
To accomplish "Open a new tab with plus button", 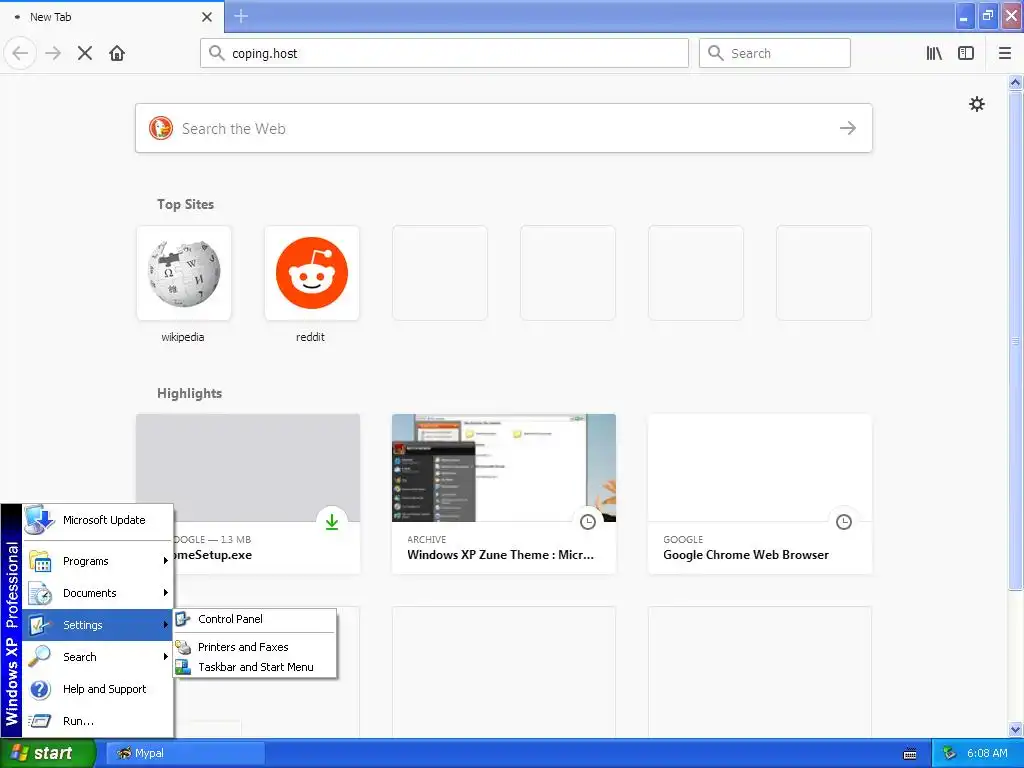I will (241, 16).
